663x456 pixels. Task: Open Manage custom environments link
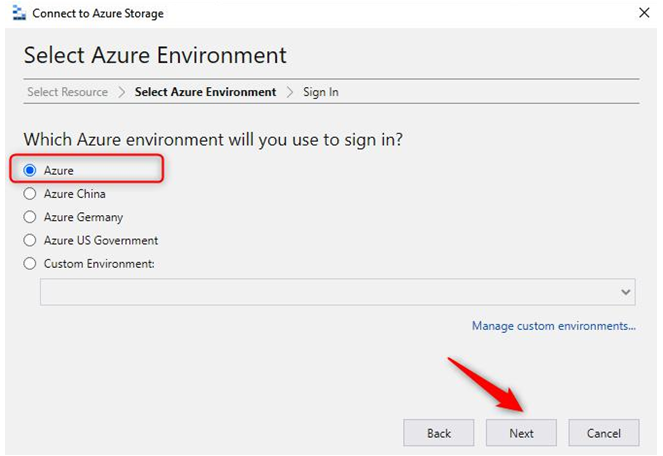[553, 326]
